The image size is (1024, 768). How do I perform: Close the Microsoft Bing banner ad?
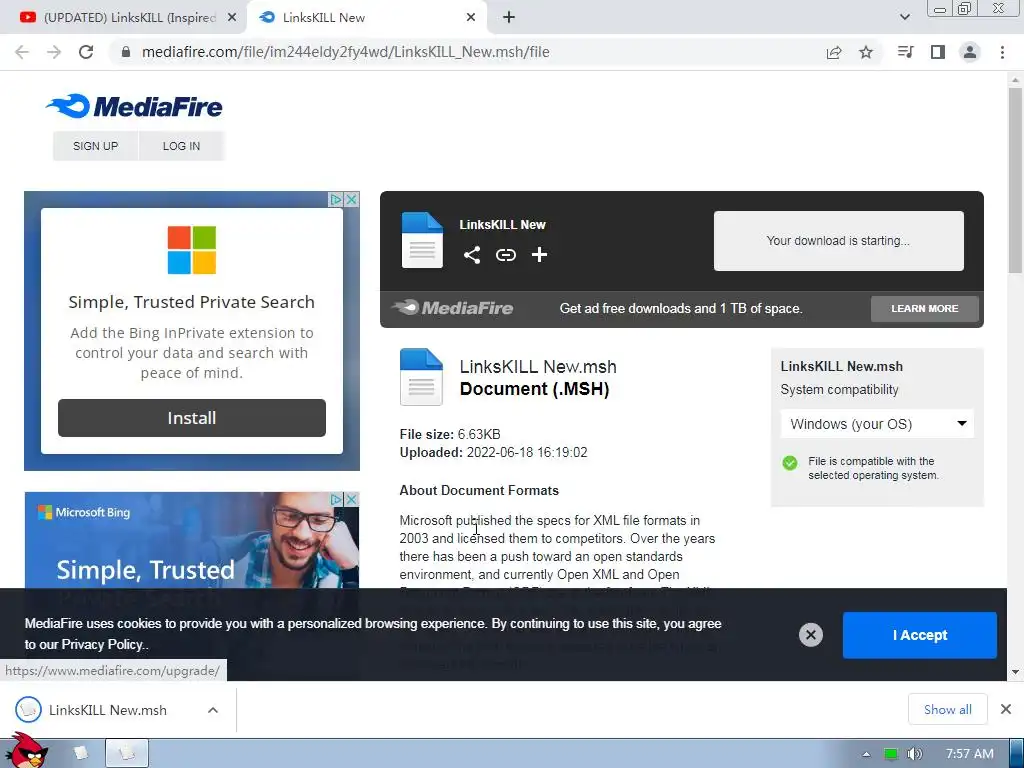point(351,500)
